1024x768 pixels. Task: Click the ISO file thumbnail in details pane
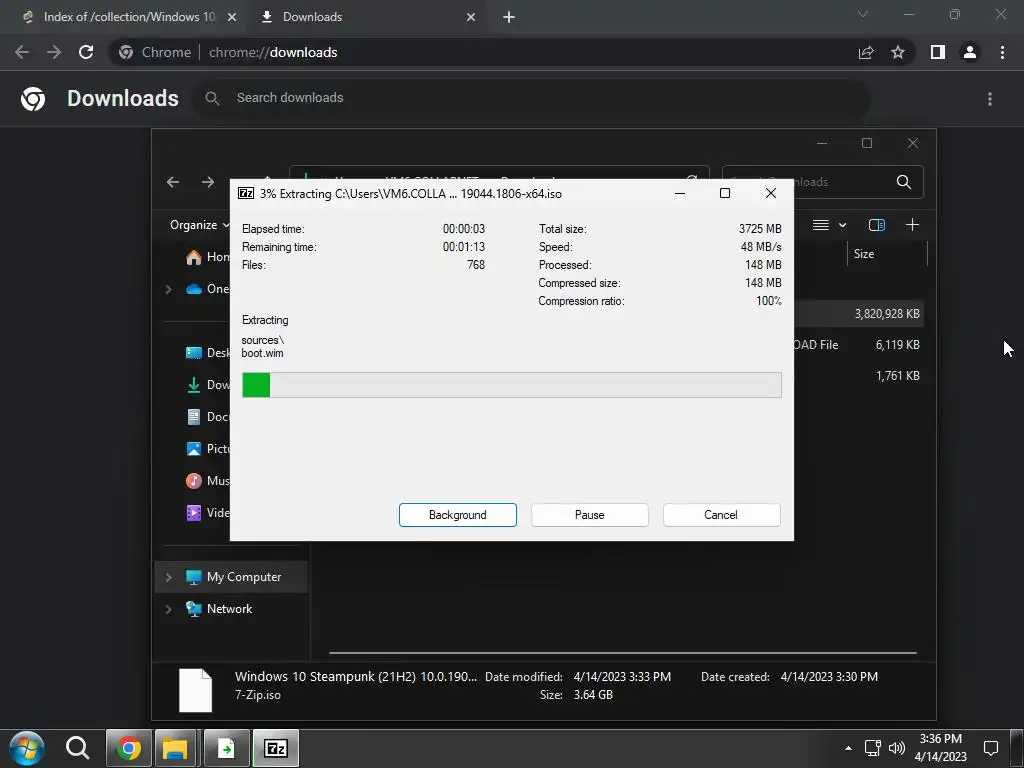(x=196, y=690)
